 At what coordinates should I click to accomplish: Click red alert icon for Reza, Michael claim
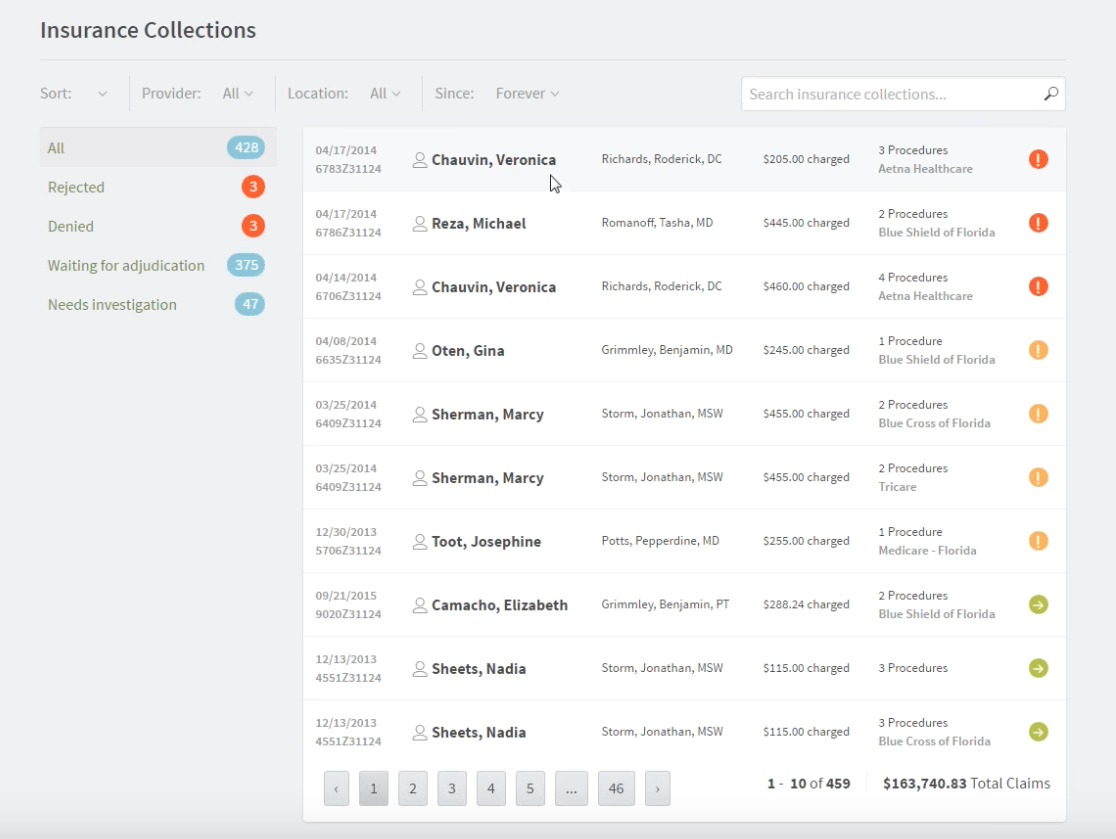click(1038, 223)
